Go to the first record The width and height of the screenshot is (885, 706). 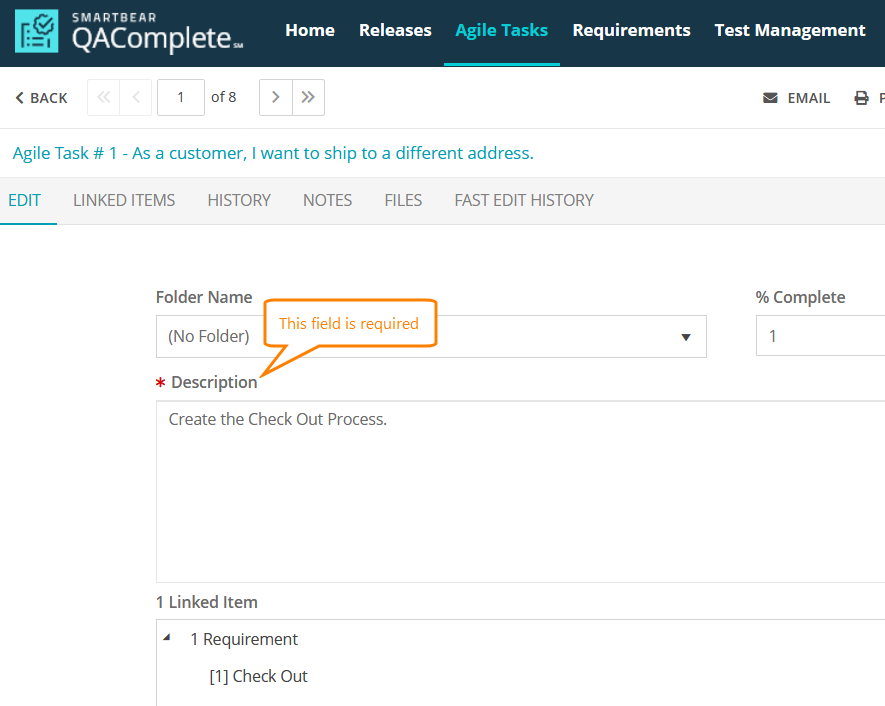pyautogui.click(x=103, y=97)
